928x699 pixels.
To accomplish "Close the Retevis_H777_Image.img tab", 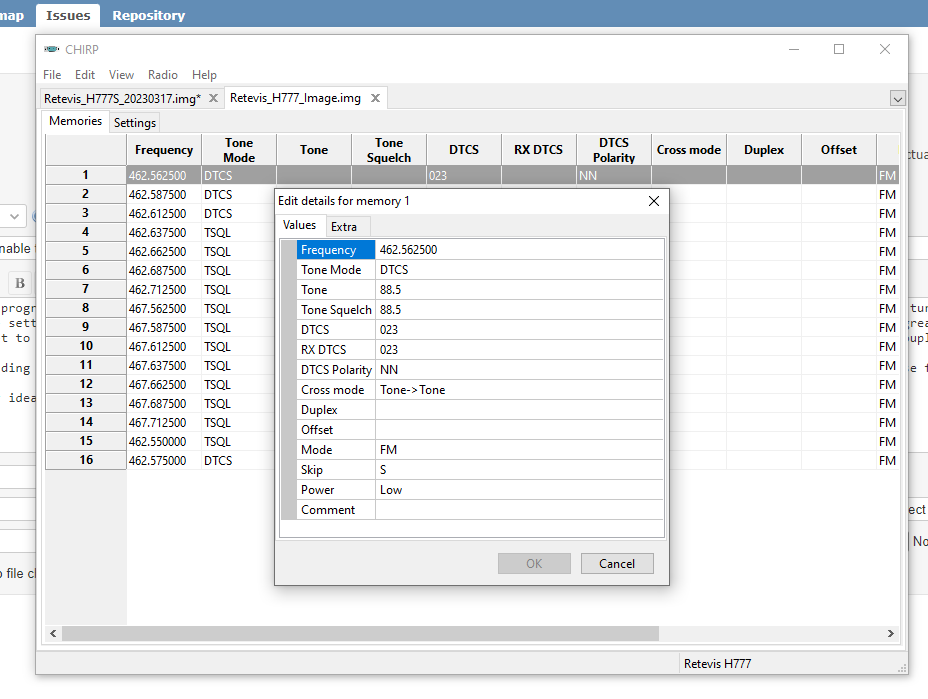I will click(375, 98).
